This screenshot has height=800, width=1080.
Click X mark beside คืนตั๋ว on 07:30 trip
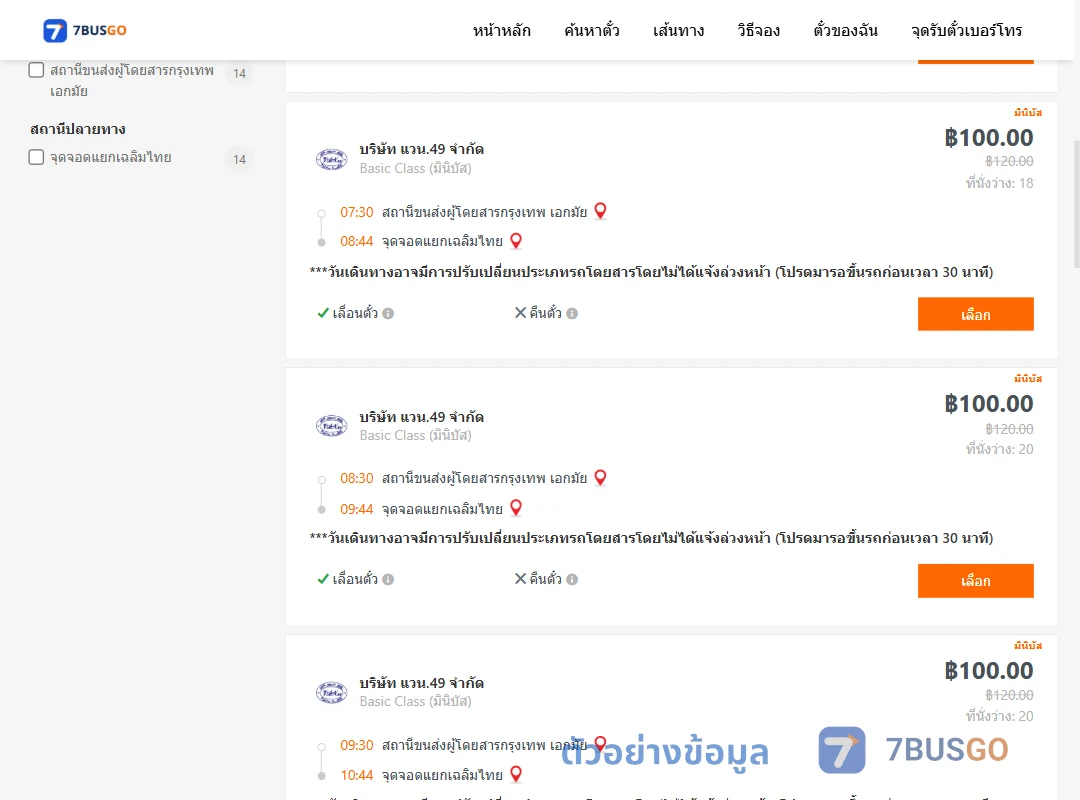[520, 313]
